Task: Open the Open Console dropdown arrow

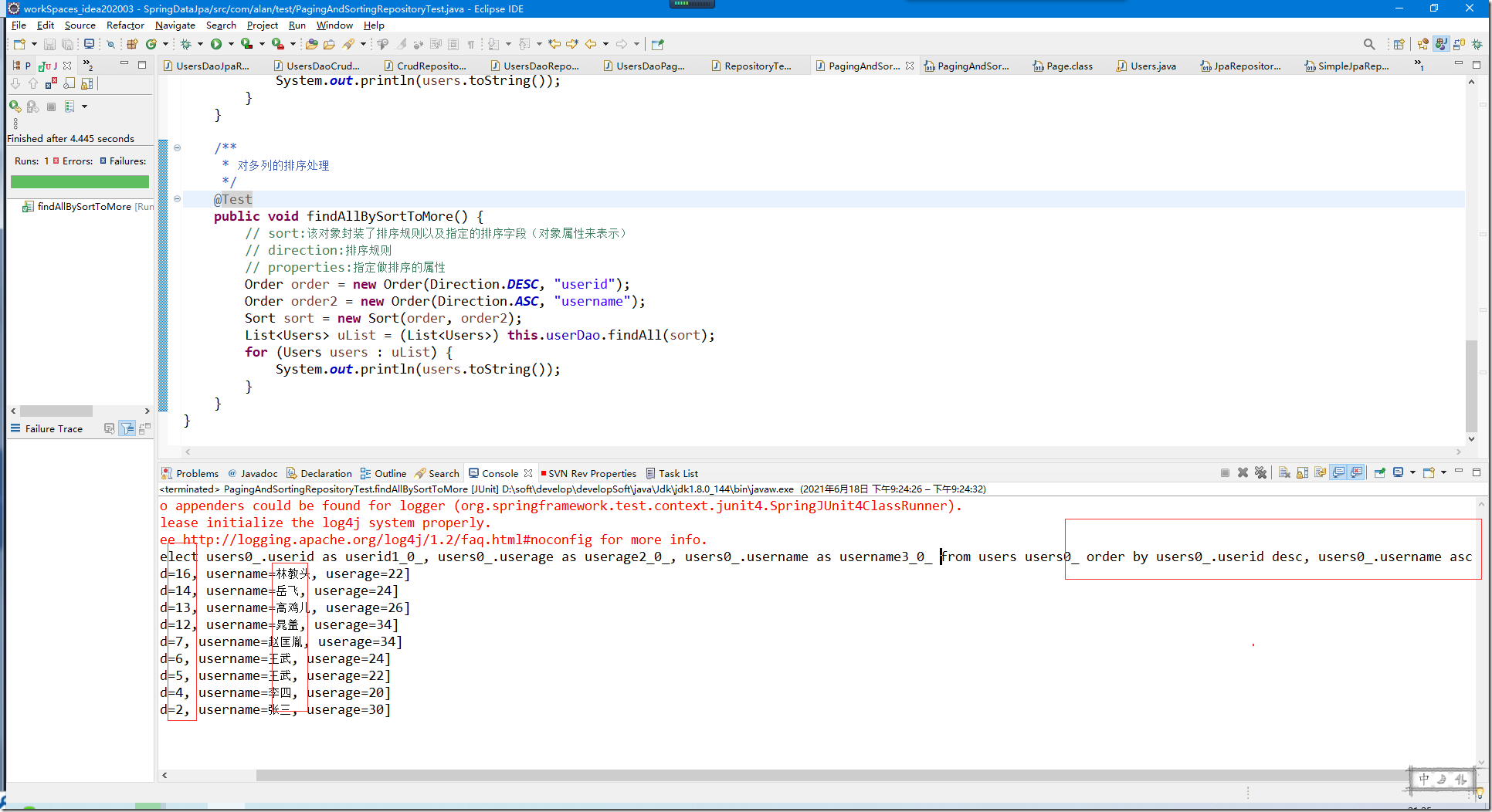Action: [1443, 472]
